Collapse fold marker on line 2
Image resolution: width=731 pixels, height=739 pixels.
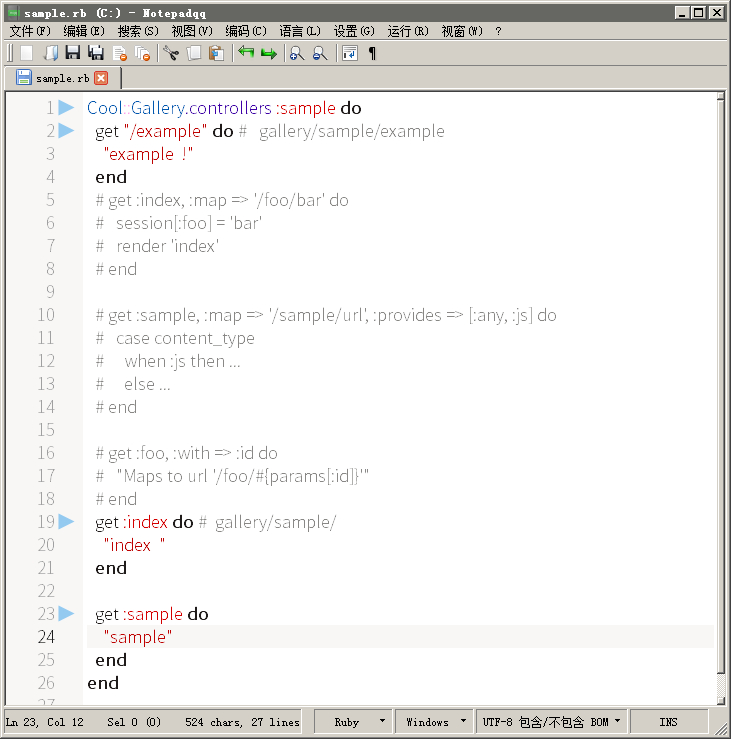tap(66, 131)
